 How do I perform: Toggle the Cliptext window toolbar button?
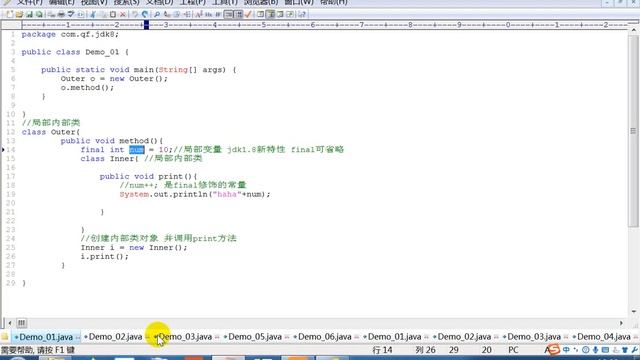[x=270, y=14]
